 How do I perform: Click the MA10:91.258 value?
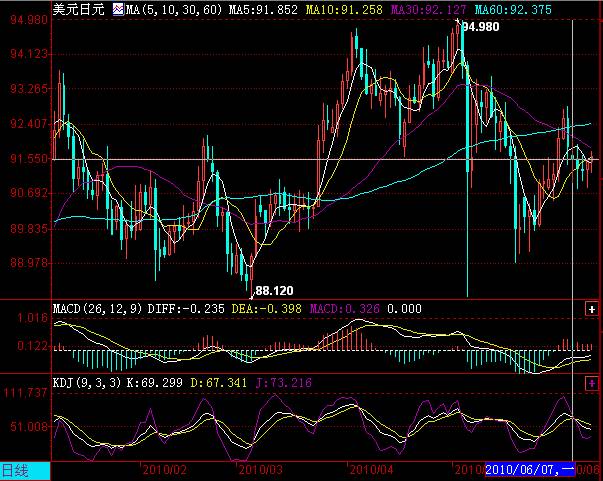[x=344, y=9]
